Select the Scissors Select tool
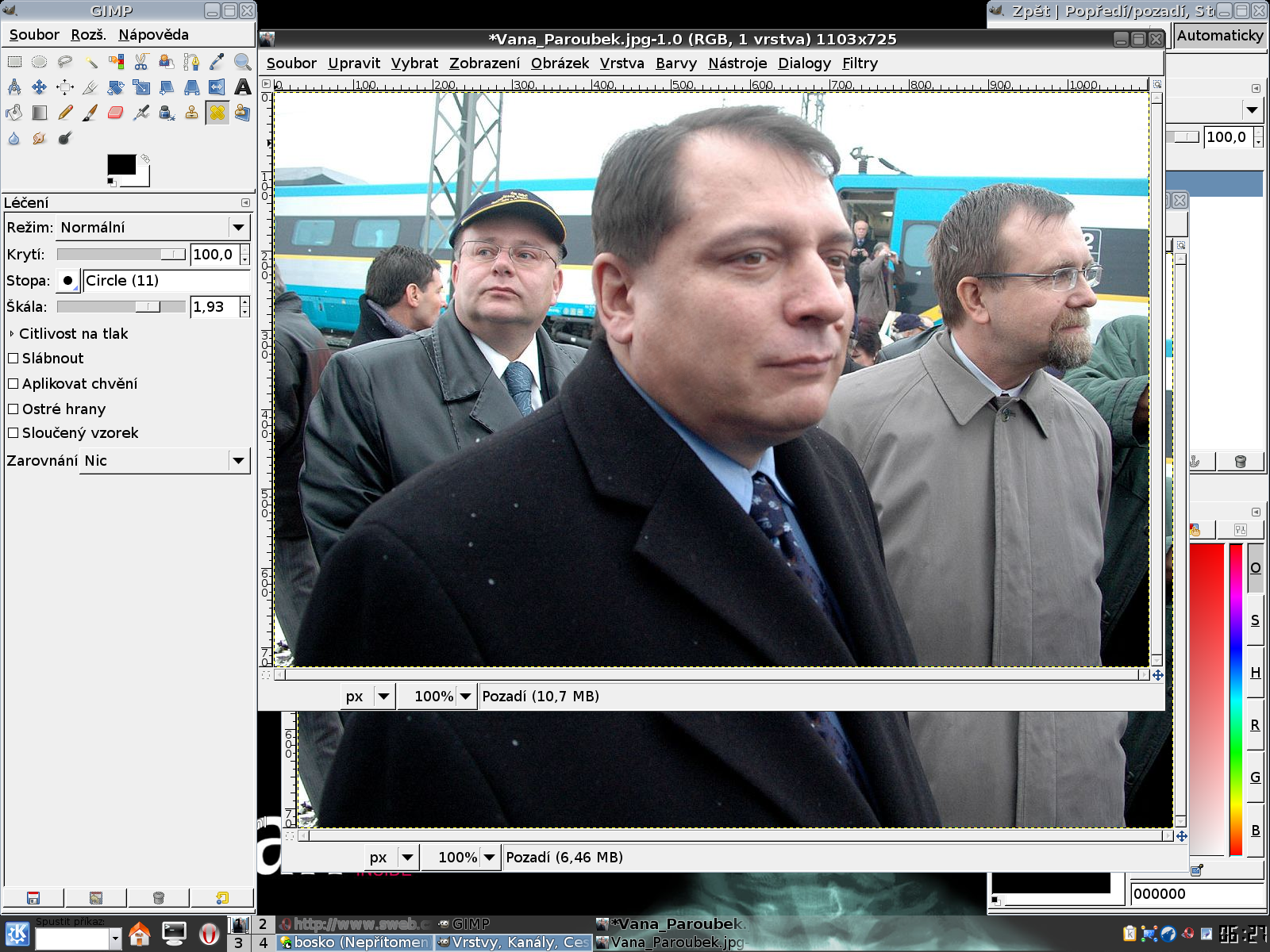 point(141,62)
